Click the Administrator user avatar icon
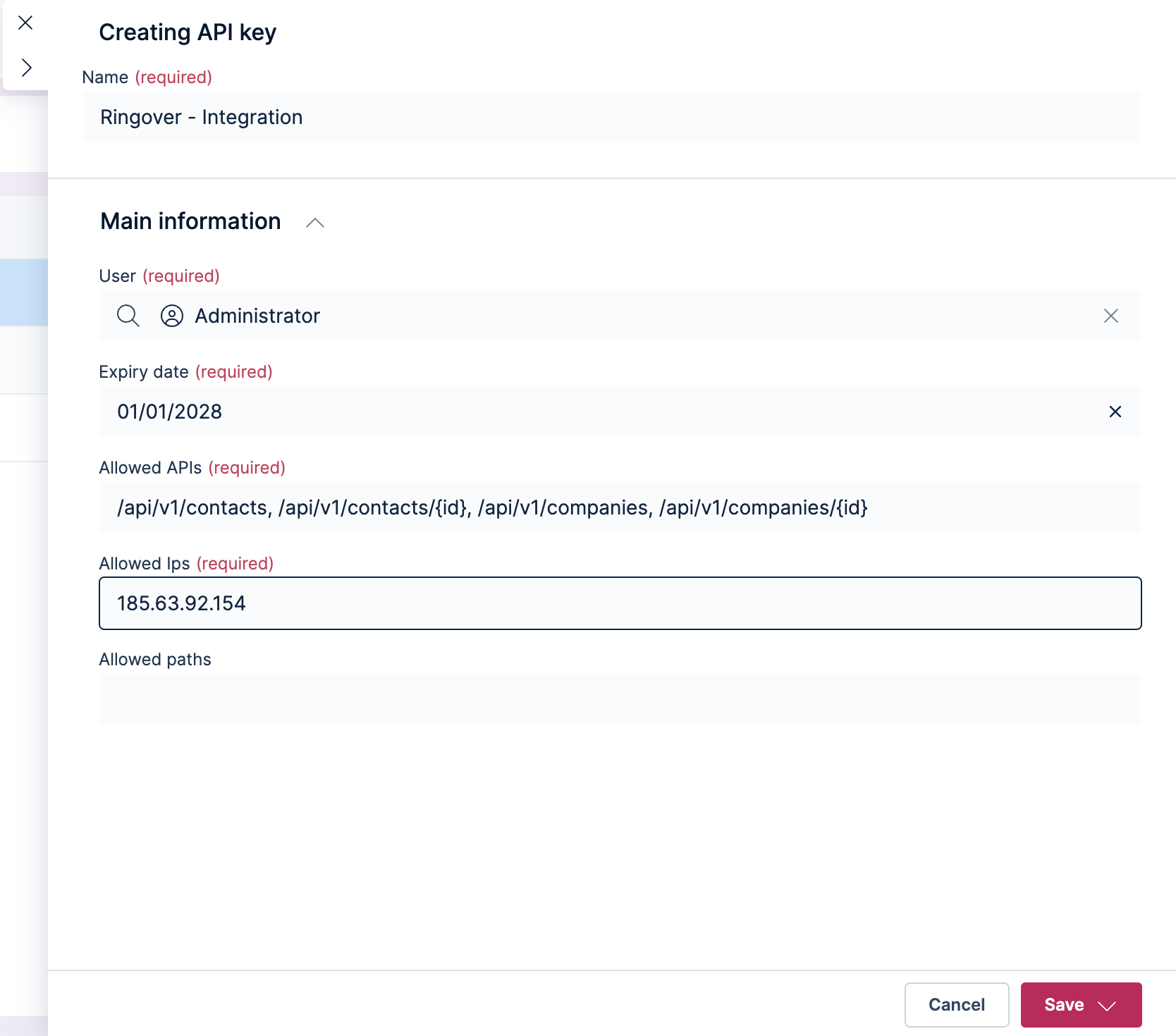This screenshot has height=1036, width=1176. [x=172, y=316]
